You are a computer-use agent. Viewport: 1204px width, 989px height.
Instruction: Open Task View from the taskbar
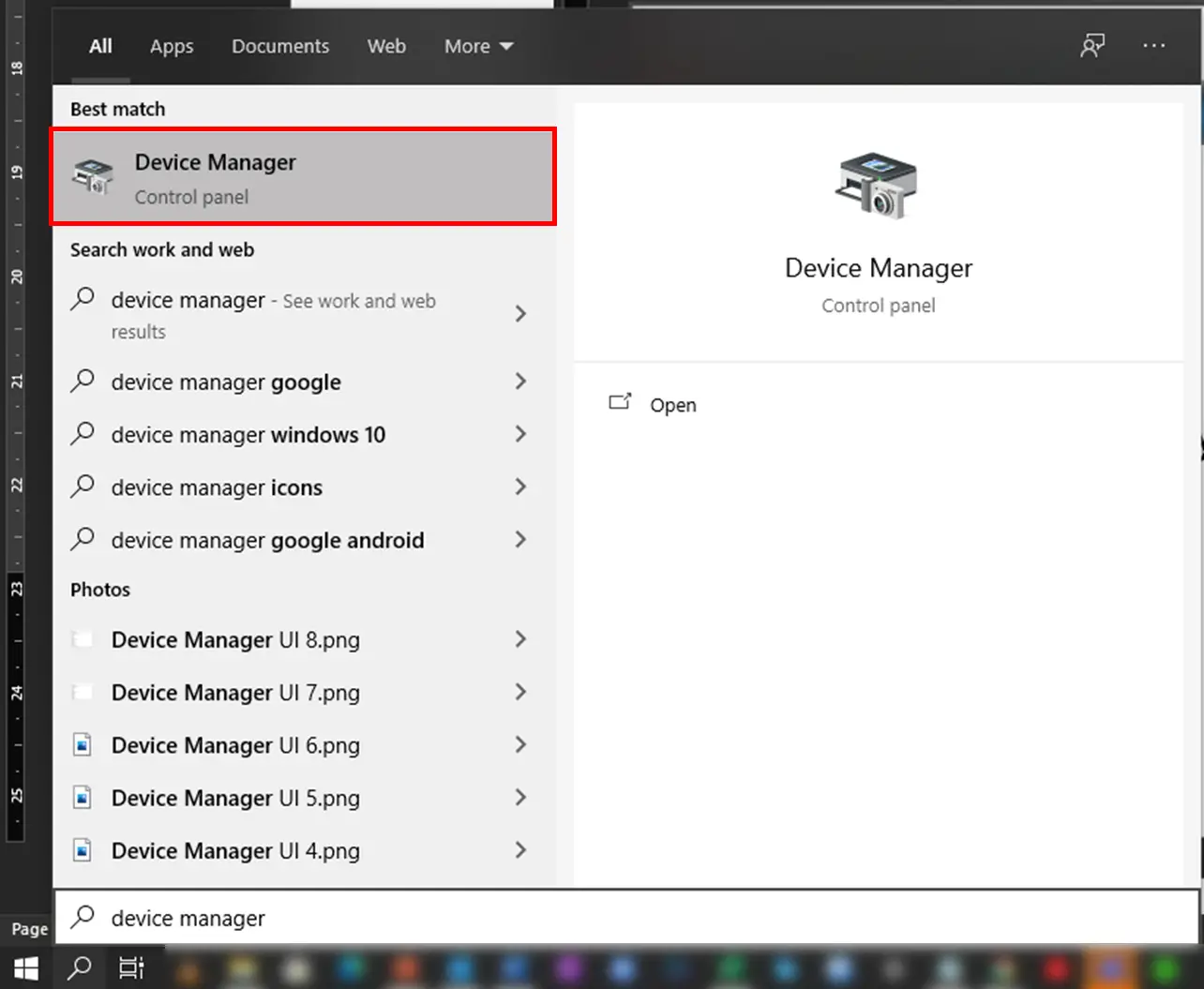[131, 967]
